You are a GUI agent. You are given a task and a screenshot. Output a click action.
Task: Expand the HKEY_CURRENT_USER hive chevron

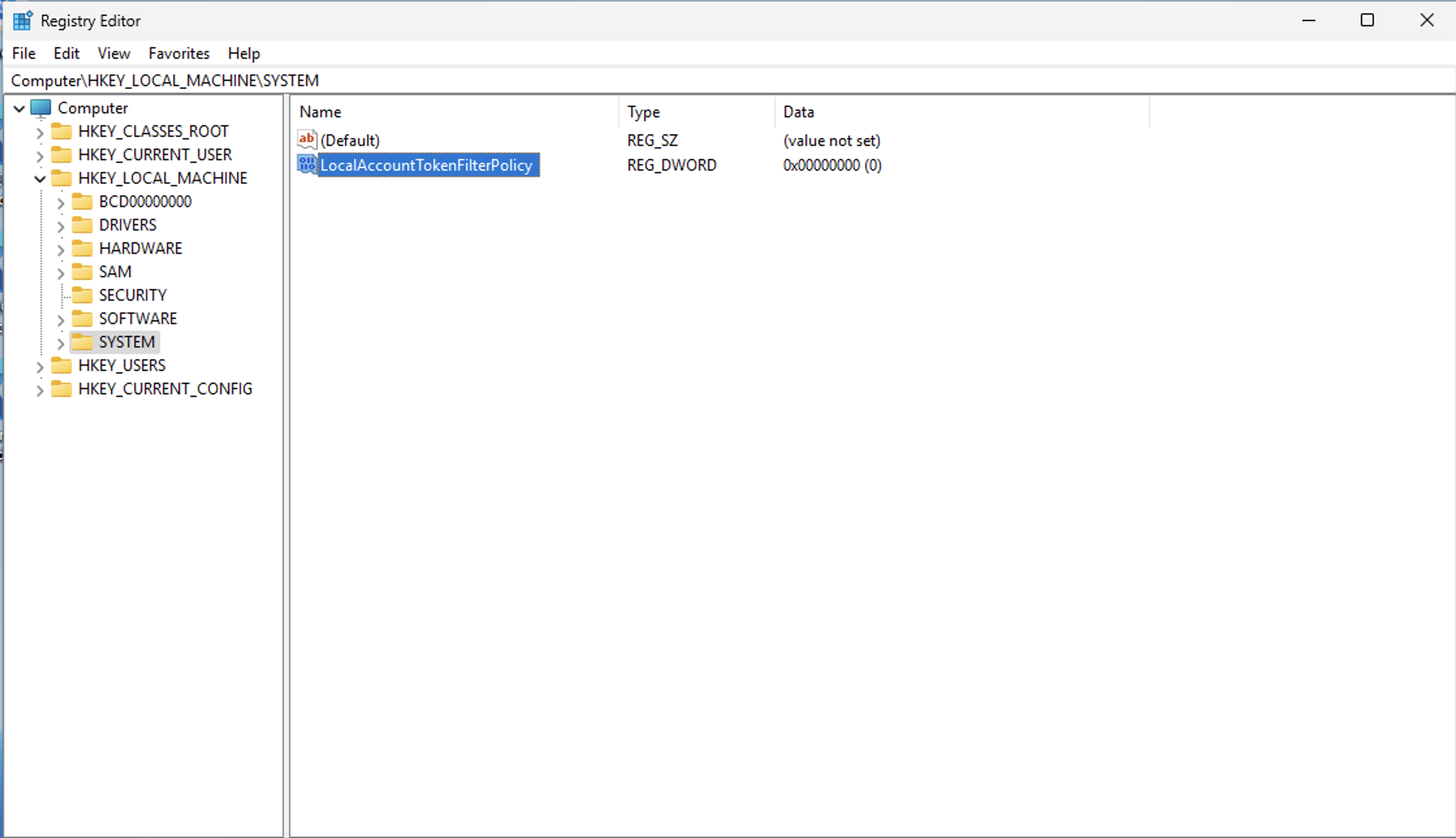click(x=40, y=155)
